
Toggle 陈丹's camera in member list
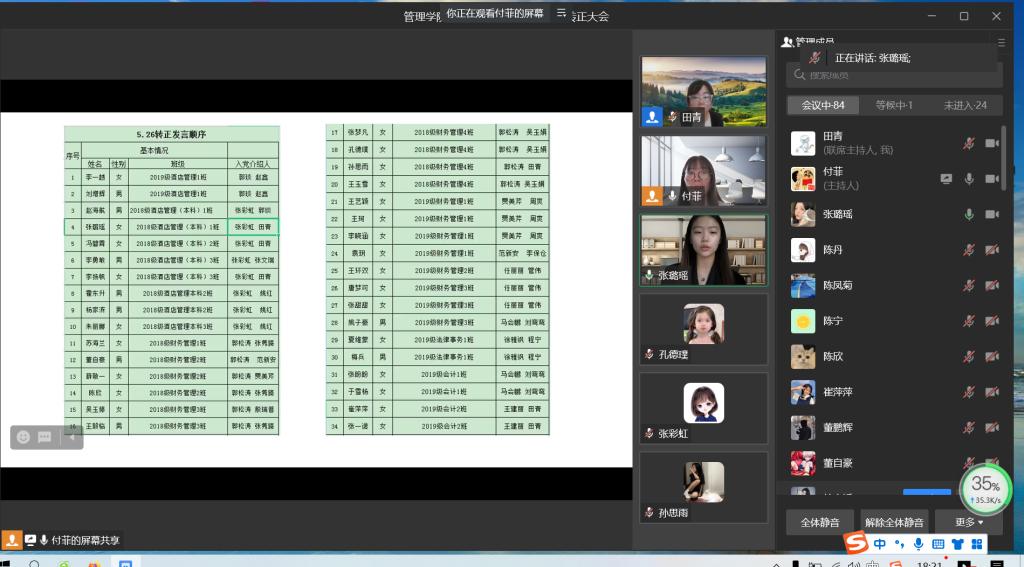point(992,250)
